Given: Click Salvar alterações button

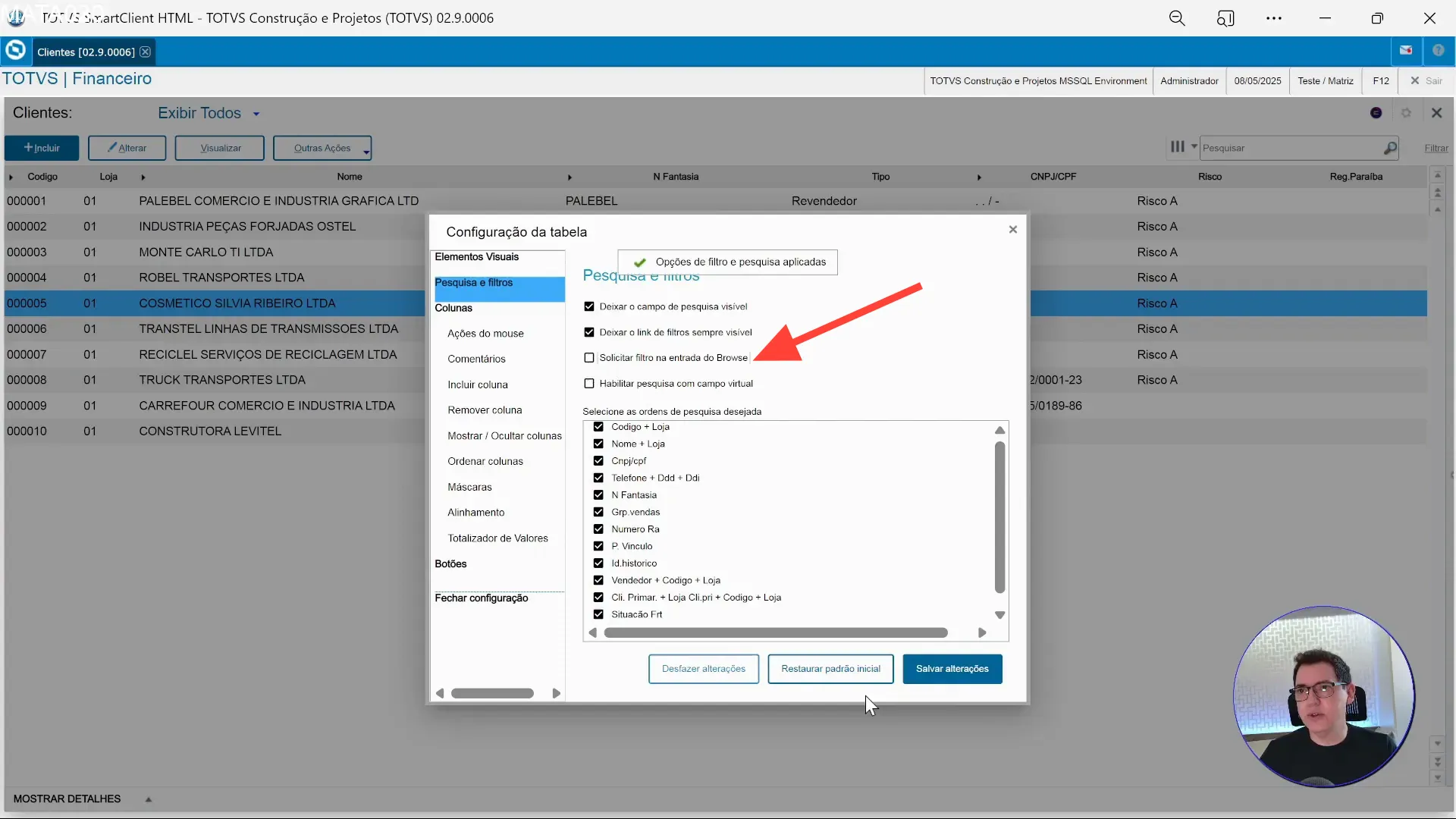Looking at the screenshot, I should tap(952, 669).
